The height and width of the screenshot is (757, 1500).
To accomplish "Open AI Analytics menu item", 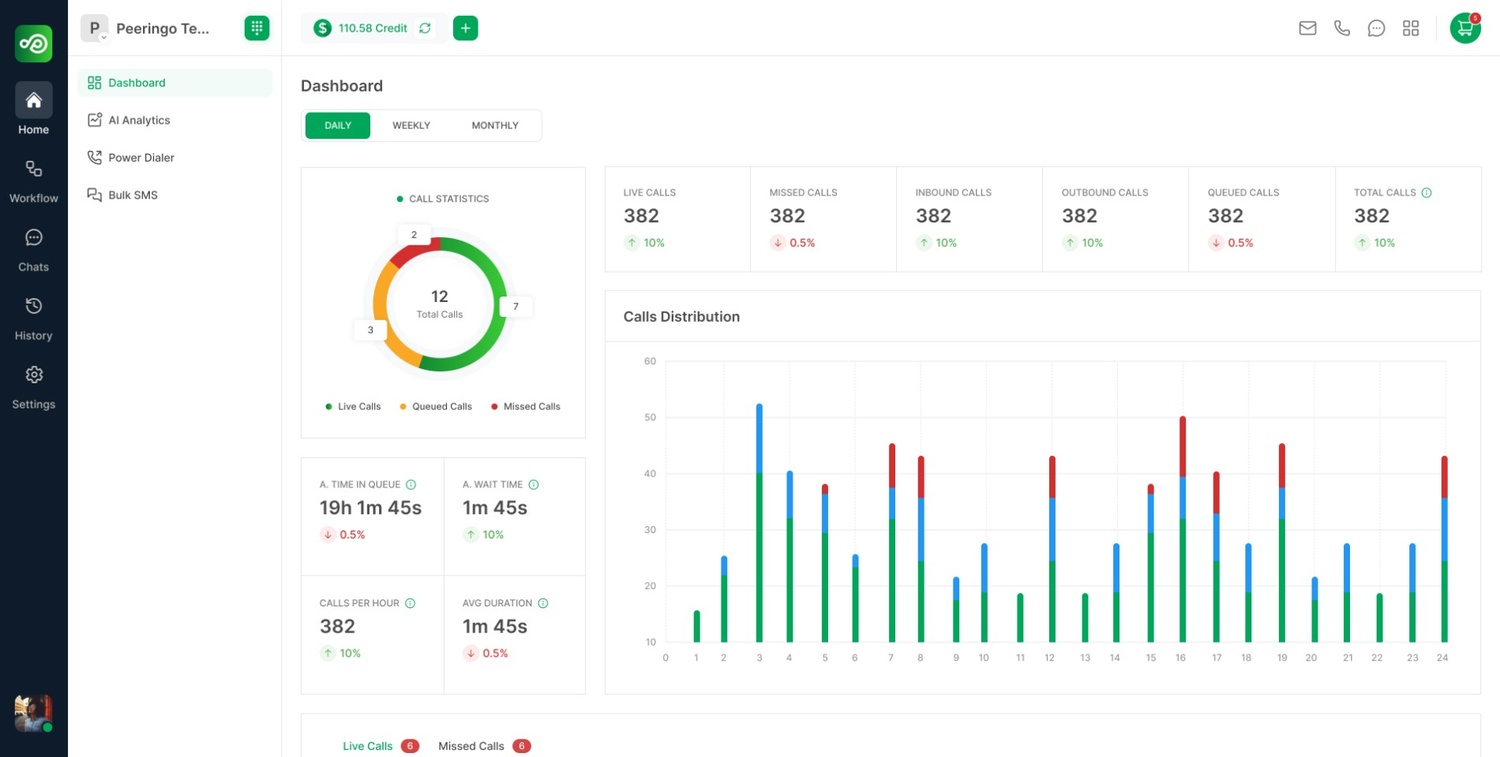I will click(139, 120).
